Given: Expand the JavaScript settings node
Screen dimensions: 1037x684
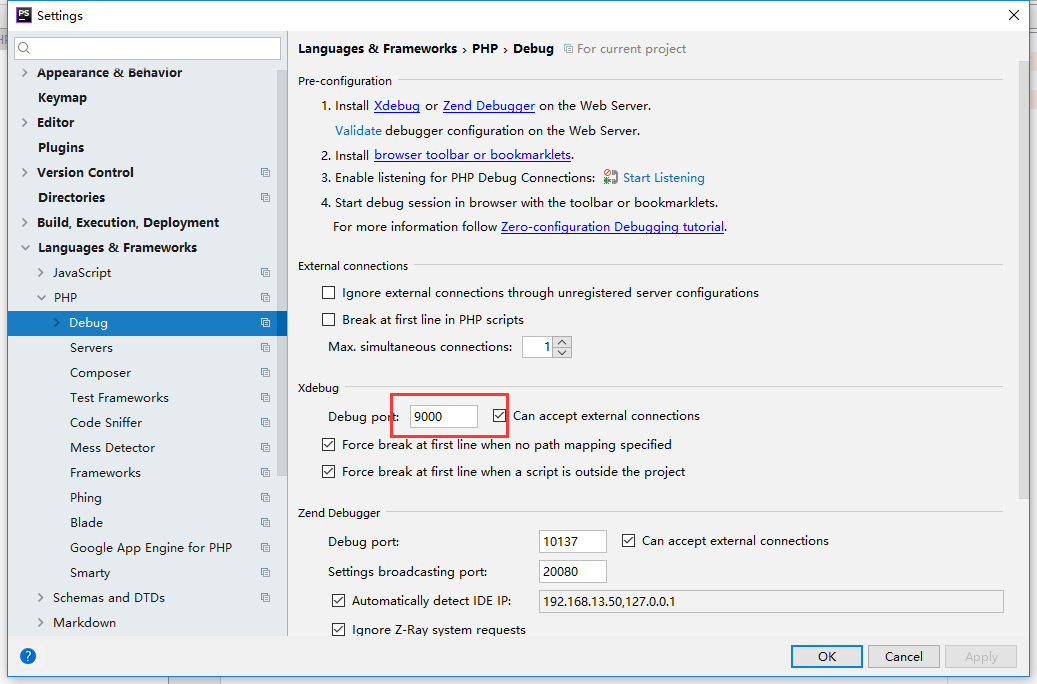Looking at the screenshot, I should (41, 273).
